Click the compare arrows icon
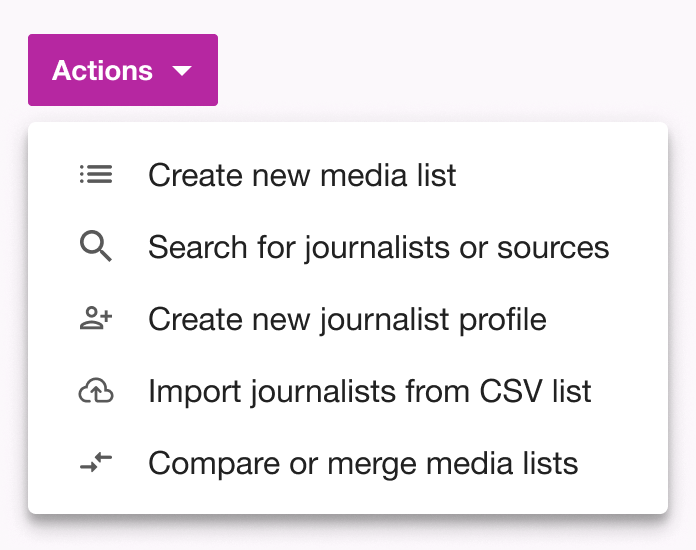 point(96,462)
